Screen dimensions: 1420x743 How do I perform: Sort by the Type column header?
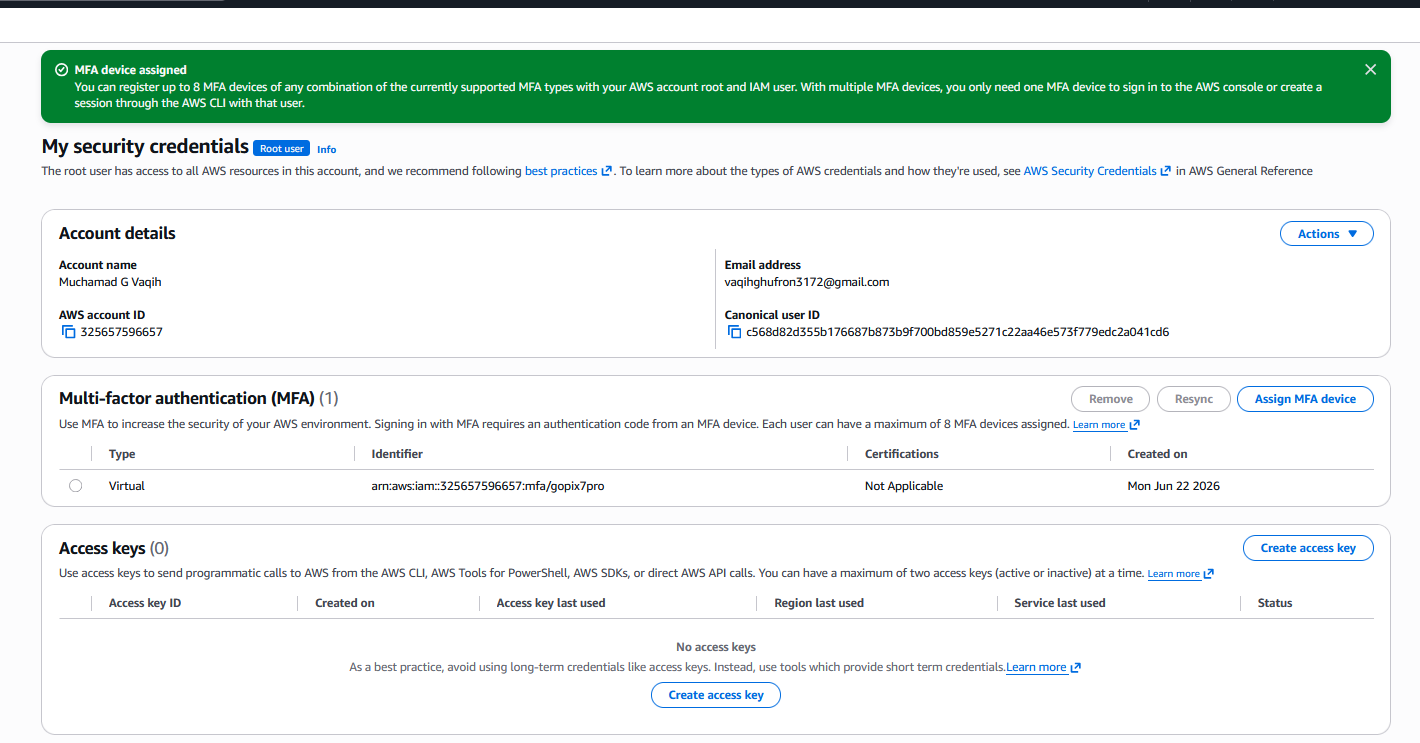click(x=122, y=454)
